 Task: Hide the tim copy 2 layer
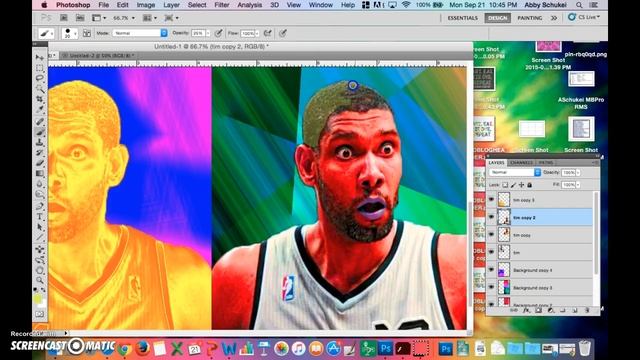[x=491, y=217]
